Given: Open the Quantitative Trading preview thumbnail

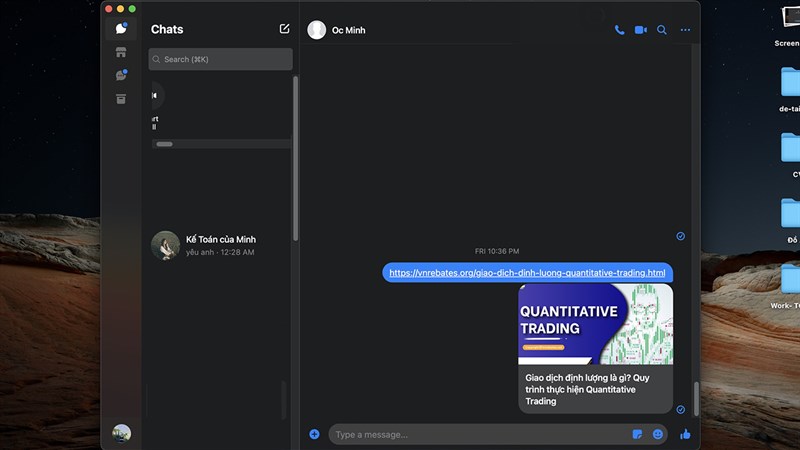Looking at the screenshot, I should (x=595, y=324).
